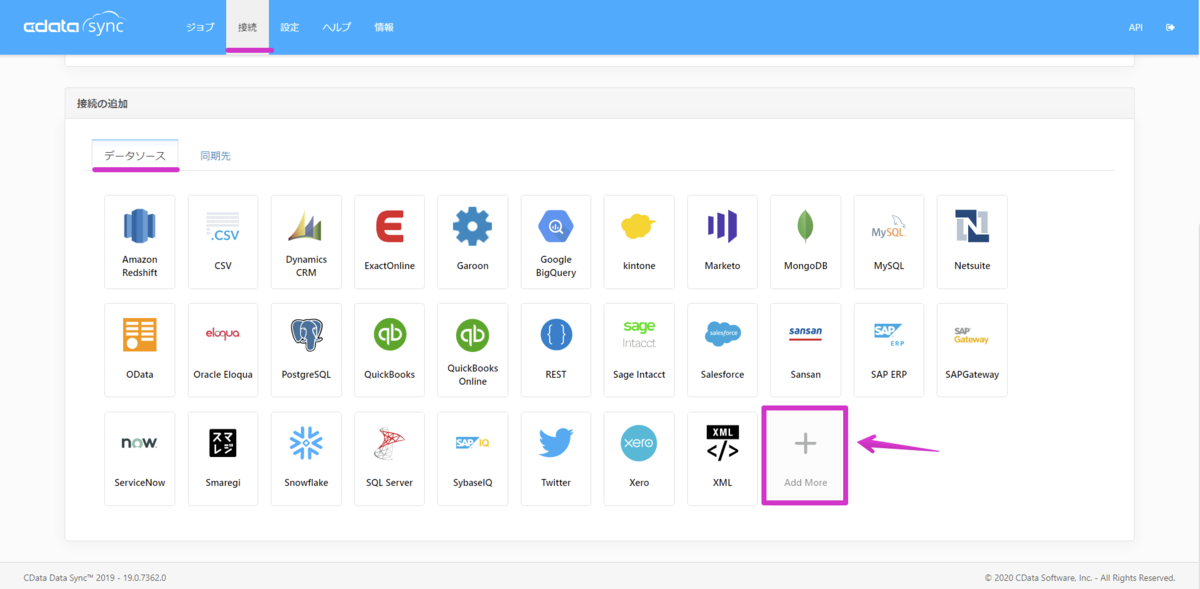
Task: Select the Sansan connector
Action: coord(805,350)
